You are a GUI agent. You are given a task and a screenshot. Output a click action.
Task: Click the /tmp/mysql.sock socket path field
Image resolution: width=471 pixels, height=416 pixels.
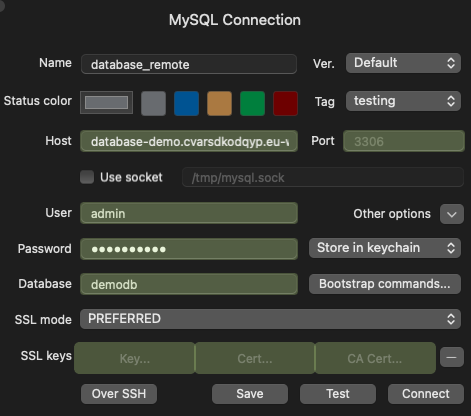(x=323, y=177)
